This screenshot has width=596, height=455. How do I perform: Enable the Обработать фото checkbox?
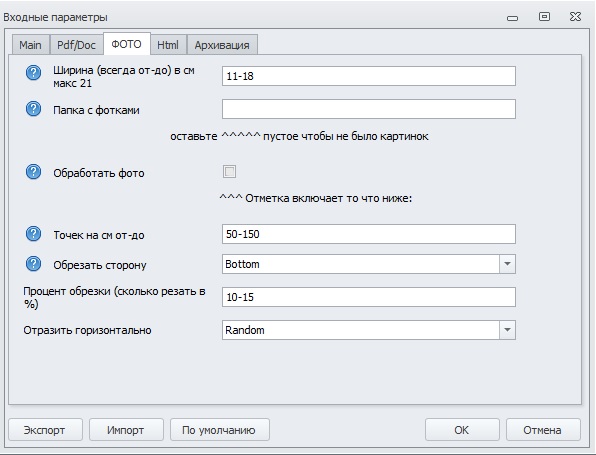pyautogui.click(x=229, y=171)
